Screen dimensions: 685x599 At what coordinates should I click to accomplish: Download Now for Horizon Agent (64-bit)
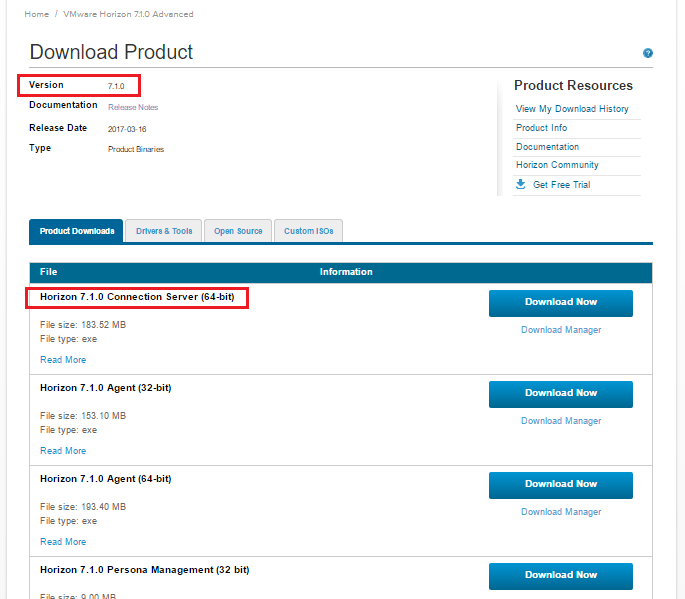click(561, 484)
